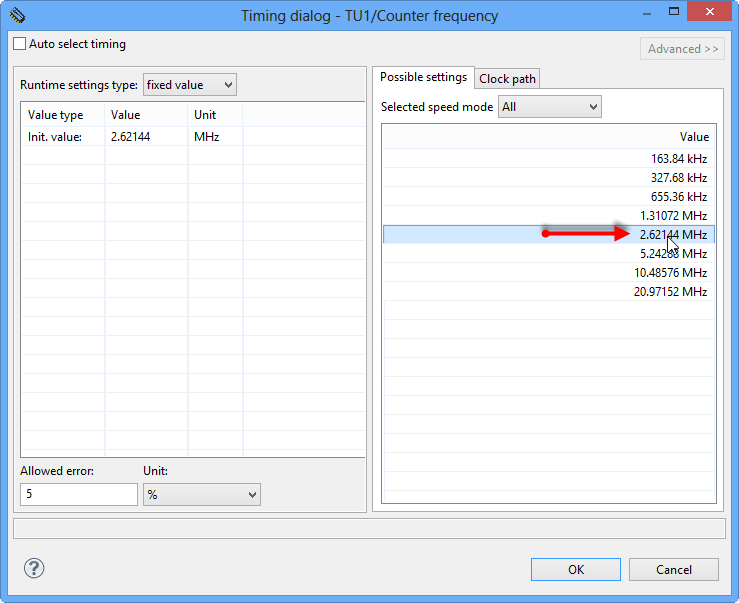739x603 pixels.
Task: Select the Possible settings tab
Action: 423,78
